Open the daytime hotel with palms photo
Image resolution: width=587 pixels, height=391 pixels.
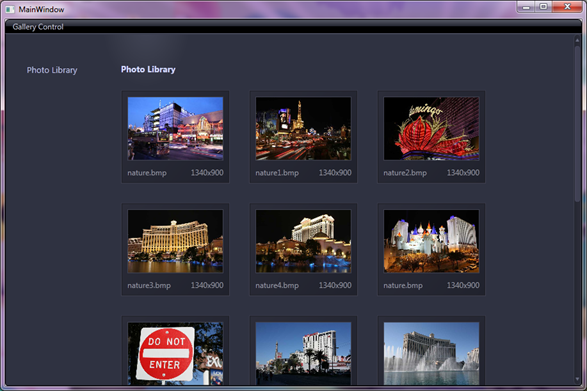(x=303, y=354)
